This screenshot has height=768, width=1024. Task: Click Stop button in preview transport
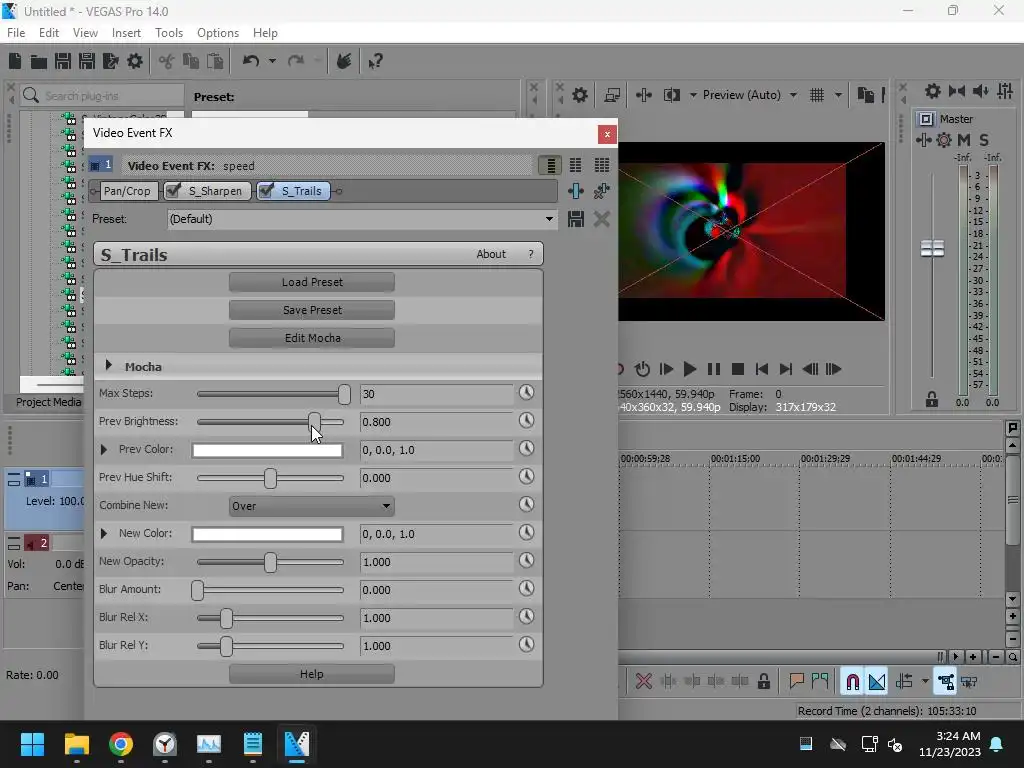(x=738, y=370)
